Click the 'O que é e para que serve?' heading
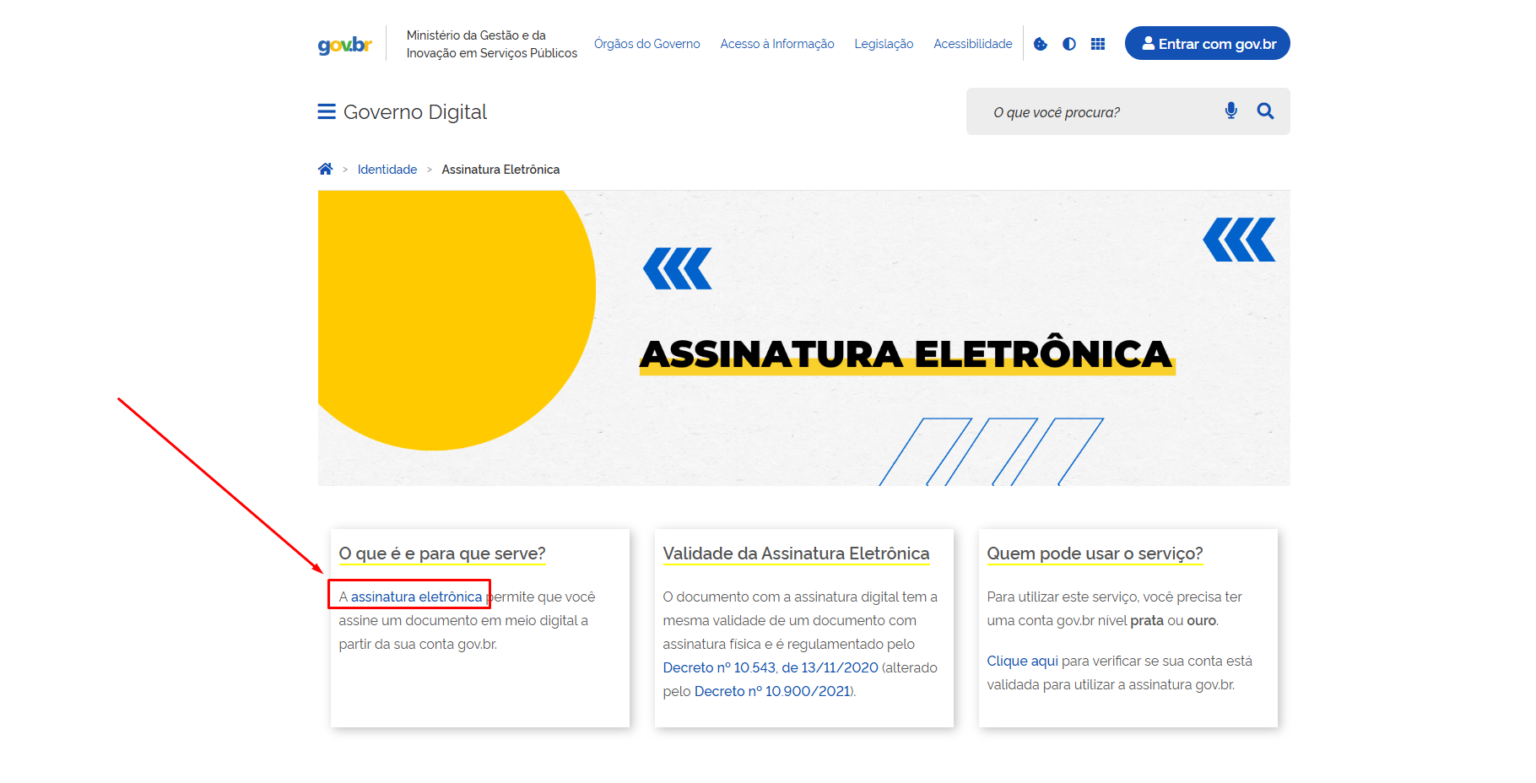The image size is (1536, 783). coord(442,554)
